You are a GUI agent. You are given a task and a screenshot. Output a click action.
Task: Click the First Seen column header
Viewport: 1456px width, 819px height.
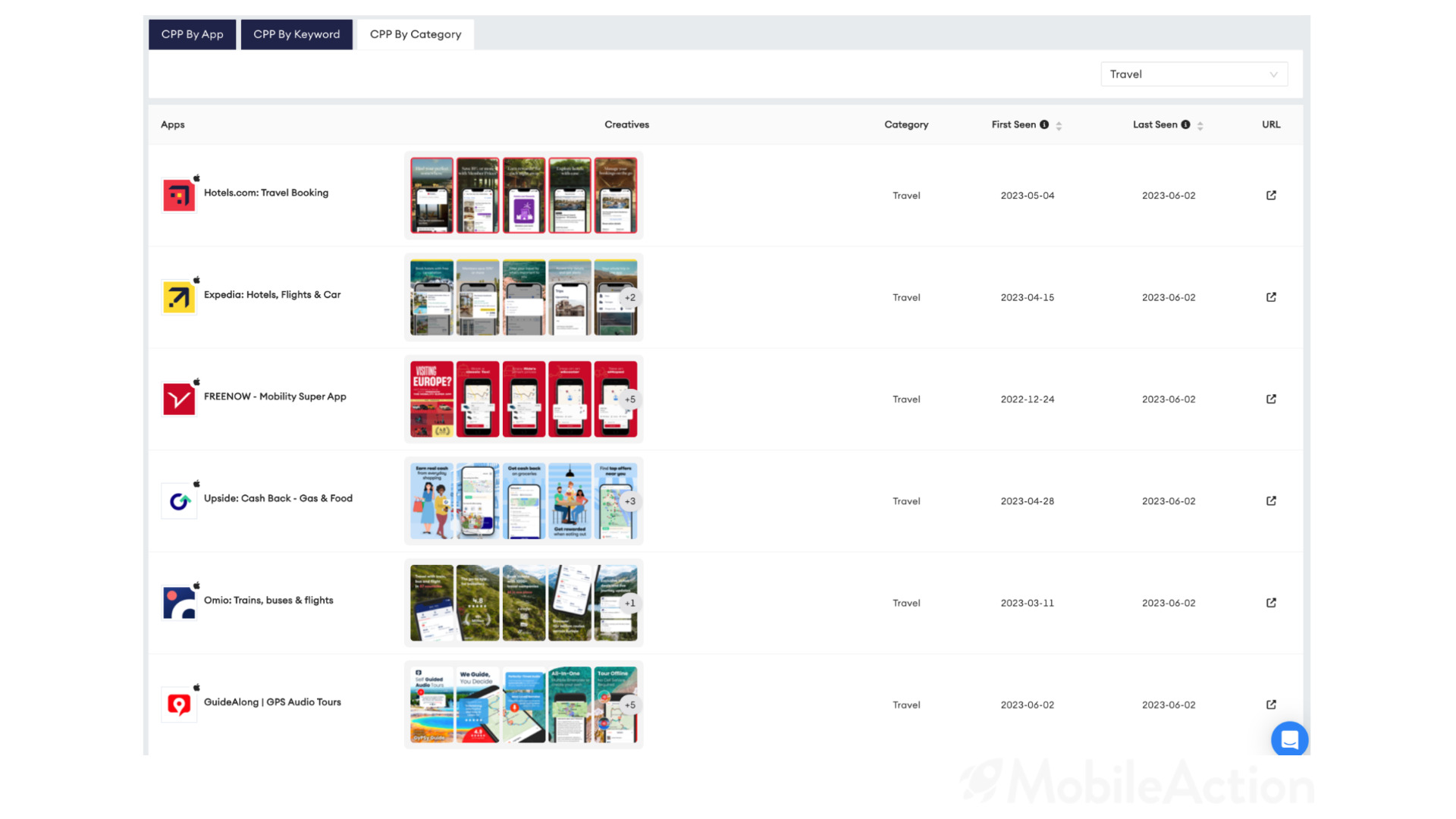1013,124
